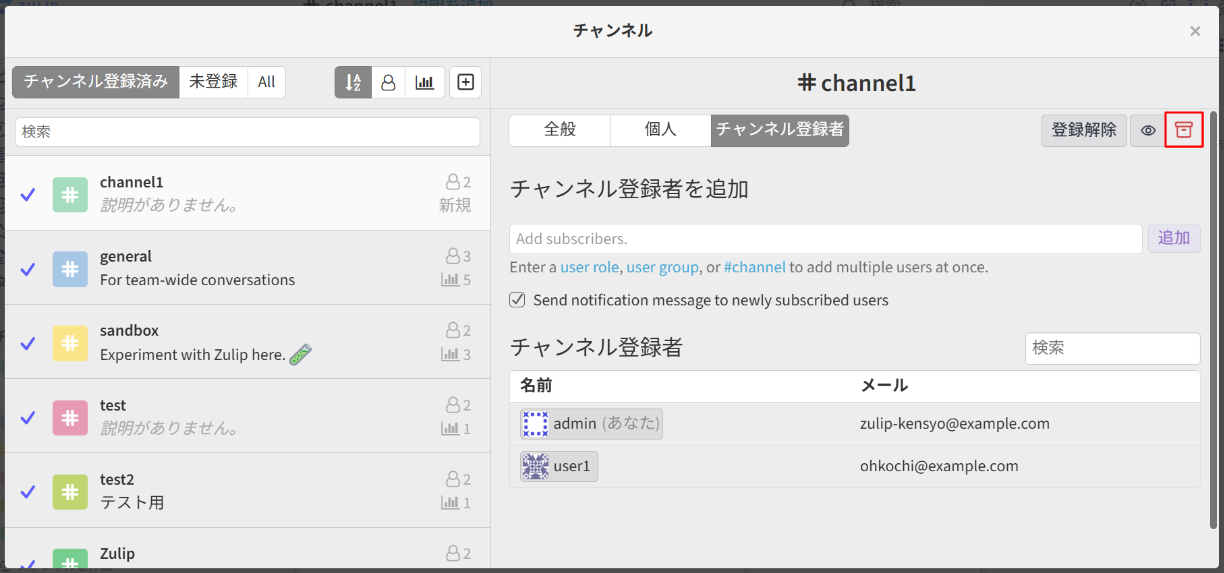Sort subscribers by メール column header

point(884,385)
